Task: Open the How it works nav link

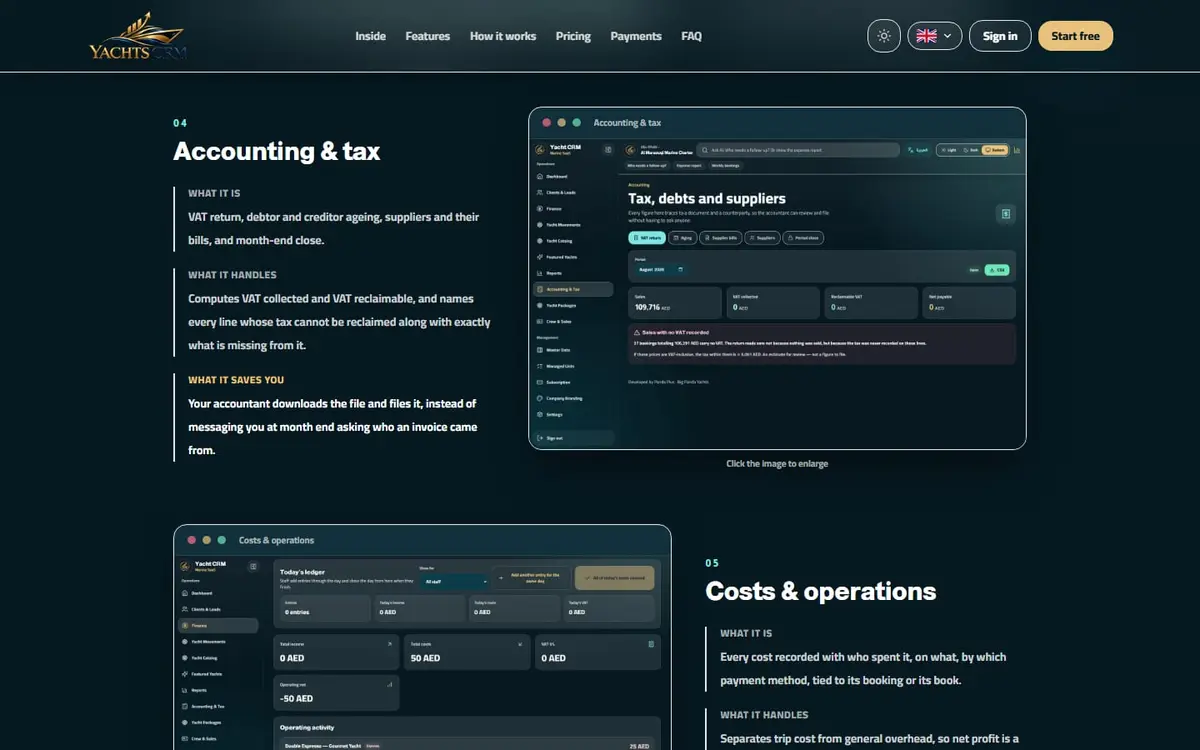Action: pyautogui.click(x=503, y=36)
